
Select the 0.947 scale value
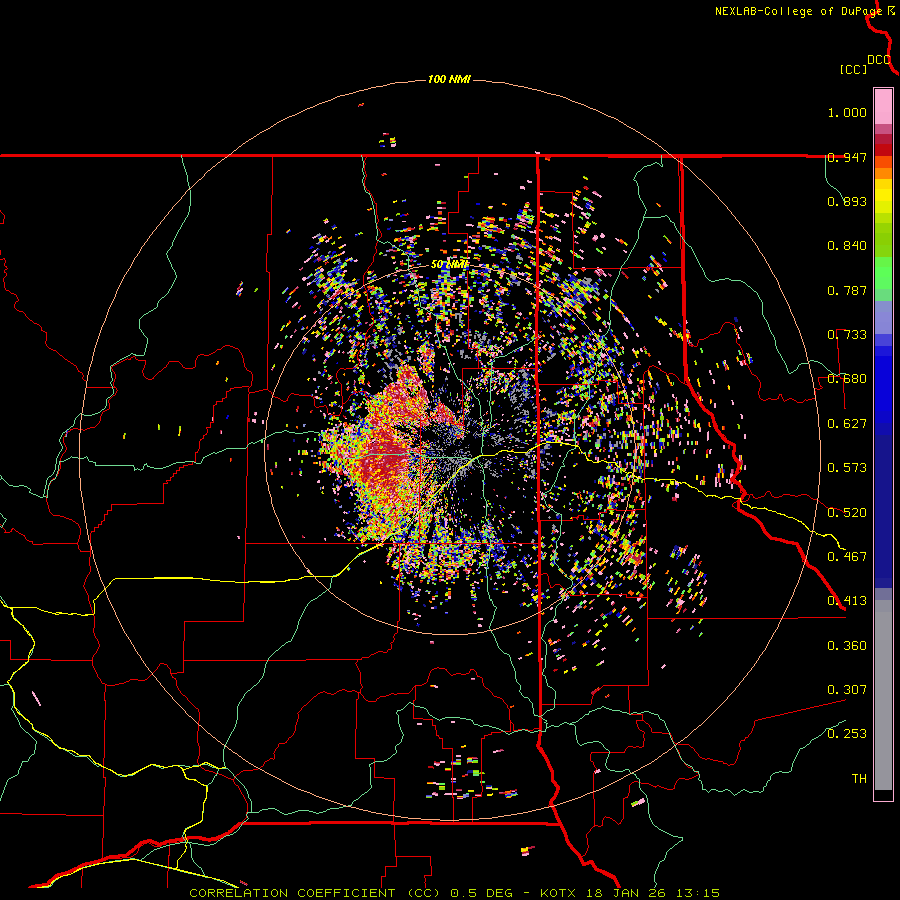(847, 157)
